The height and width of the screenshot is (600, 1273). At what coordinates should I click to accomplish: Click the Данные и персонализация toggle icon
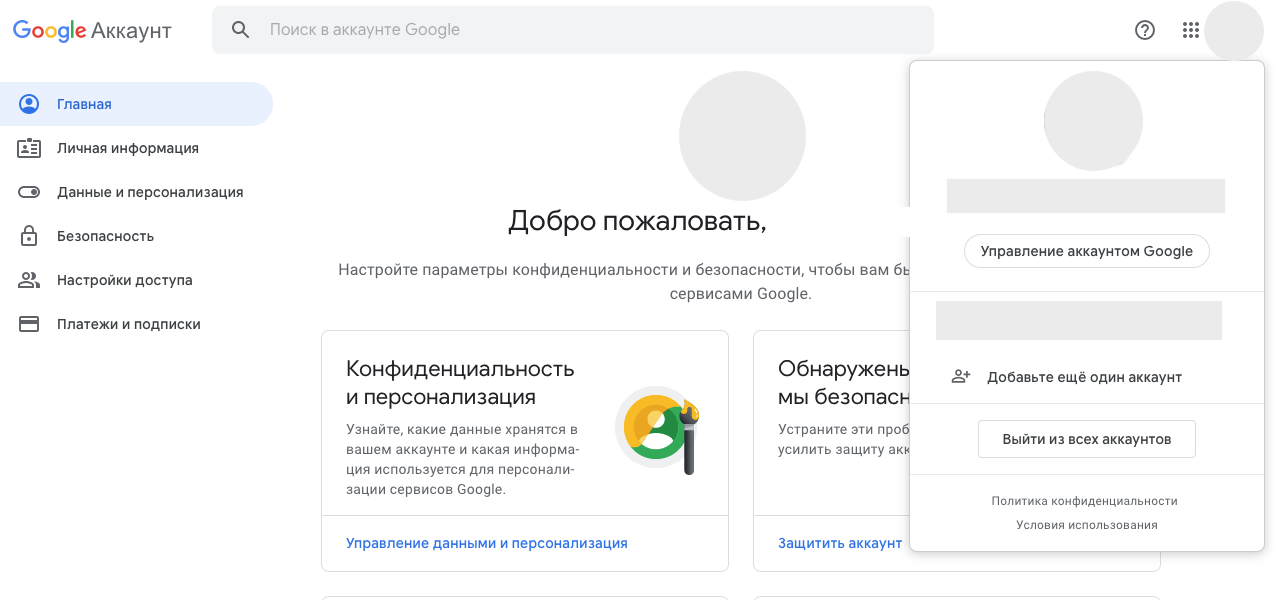pos(29,192)
